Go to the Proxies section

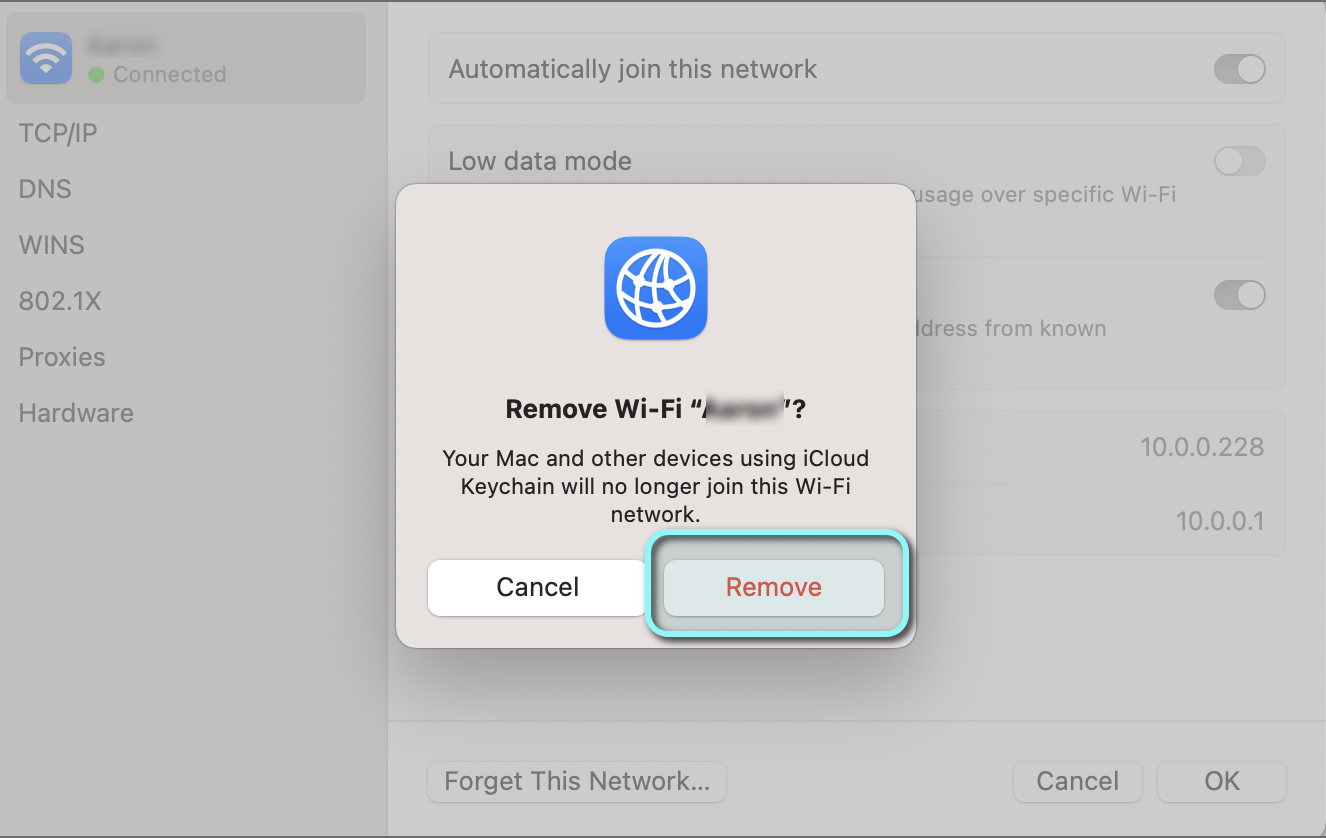62,357
